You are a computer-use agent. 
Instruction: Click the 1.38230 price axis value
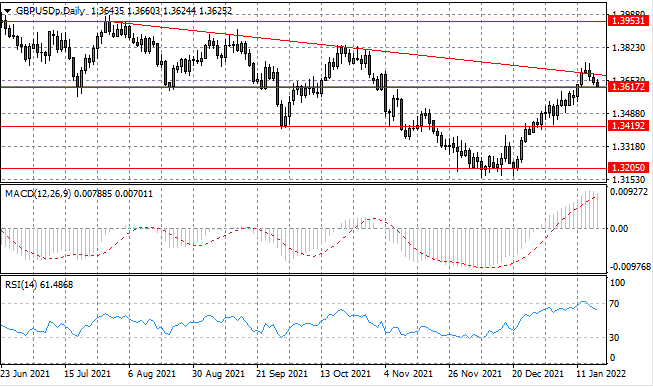[x=628, y=48]
